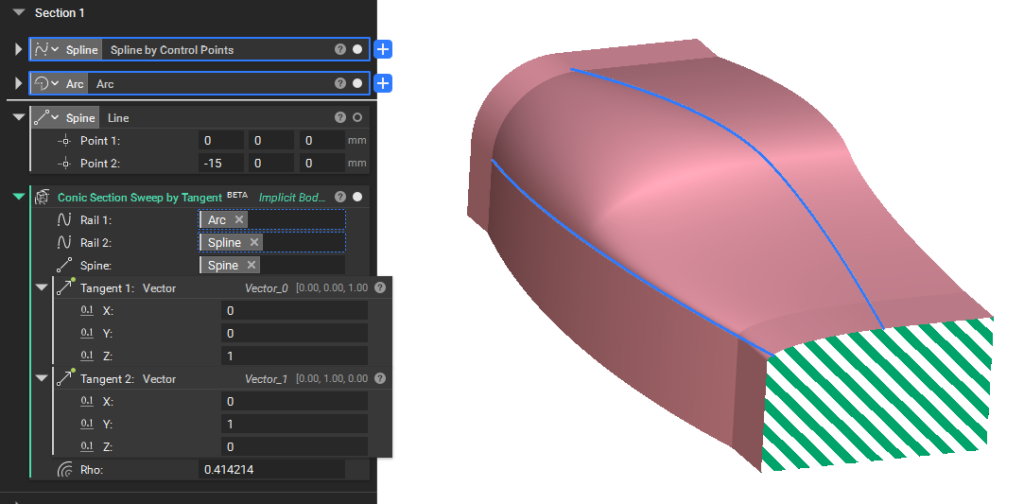Image resolution: width=1024 pixels, height=504 pixels.
Task: Open help for the Tangent 1 vector
Action: [x=380, y=288]
